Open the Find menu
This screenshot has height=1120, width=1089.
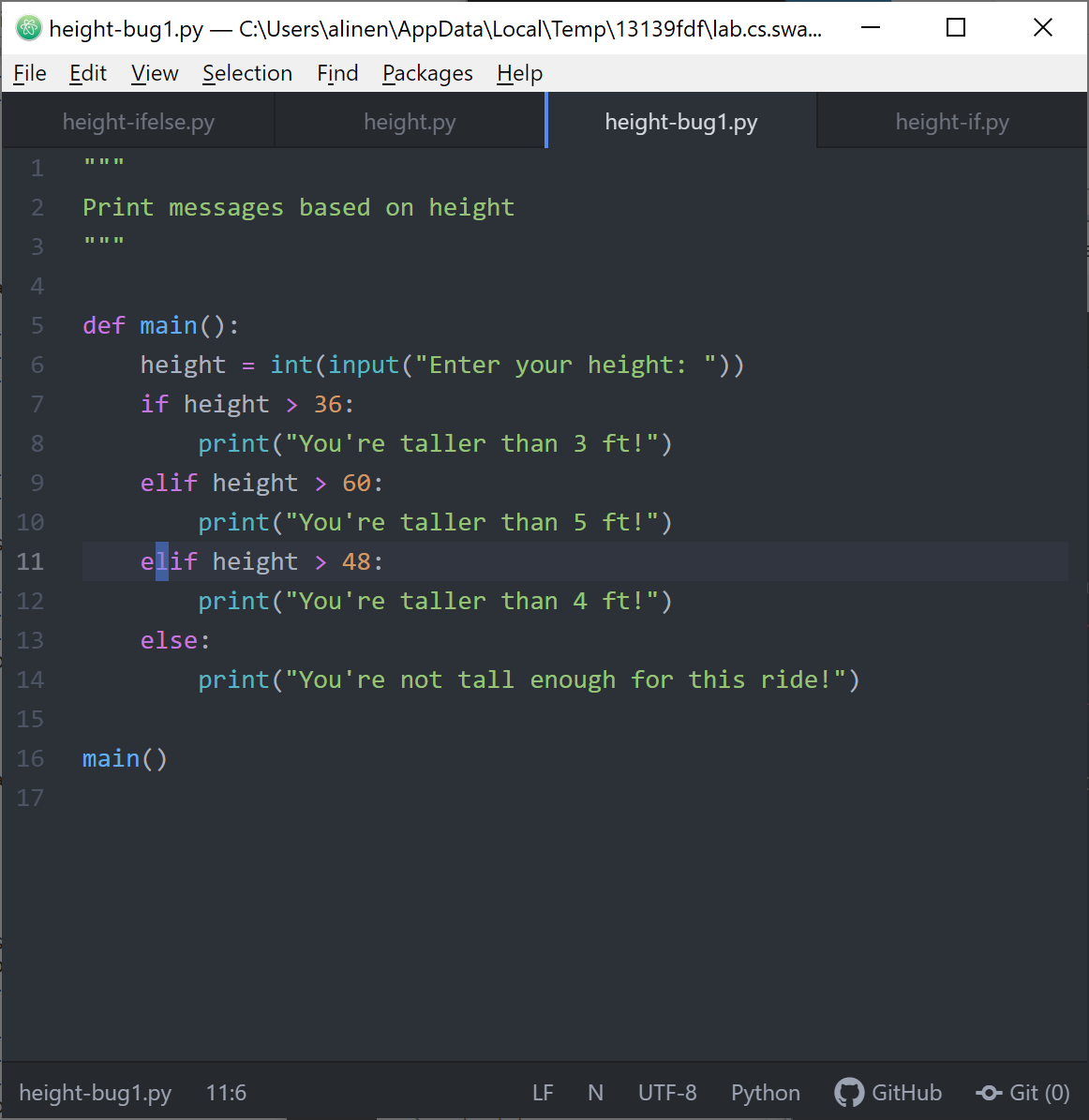(337, 73)
